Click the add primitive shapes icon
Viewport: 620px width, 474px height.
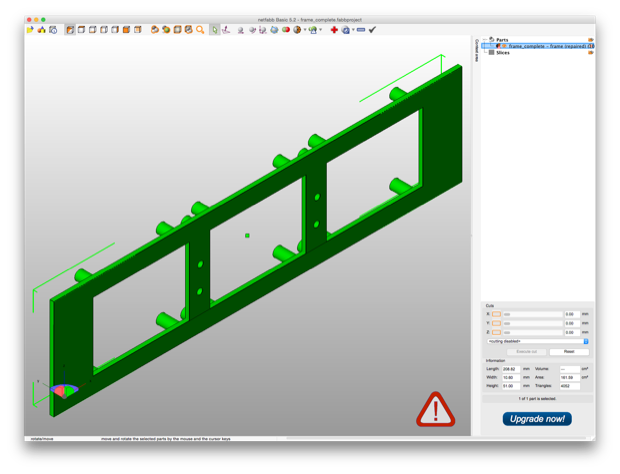click(x=41, y=30)
